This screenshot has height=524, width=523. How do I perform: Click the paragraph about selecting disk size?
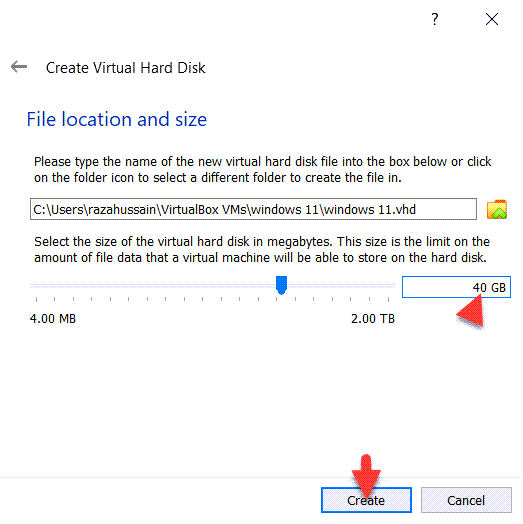coord(262,250)
